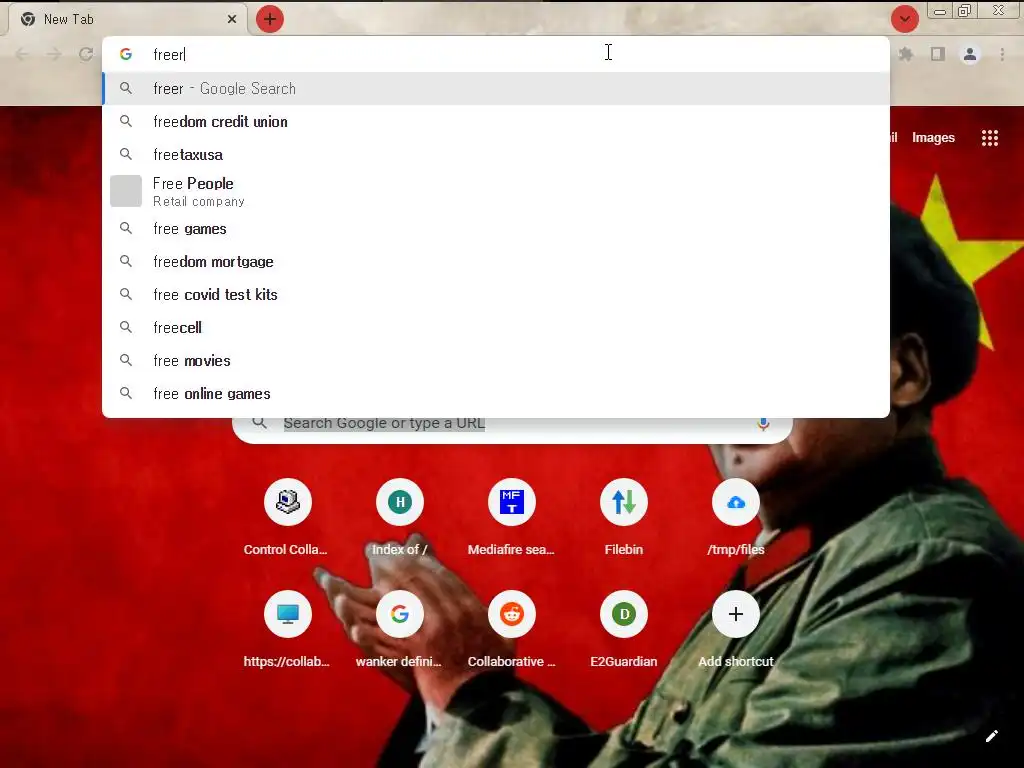Pick the freedom mortgage suggestion
Screen dimensions: 1024x768
point(496,261)
